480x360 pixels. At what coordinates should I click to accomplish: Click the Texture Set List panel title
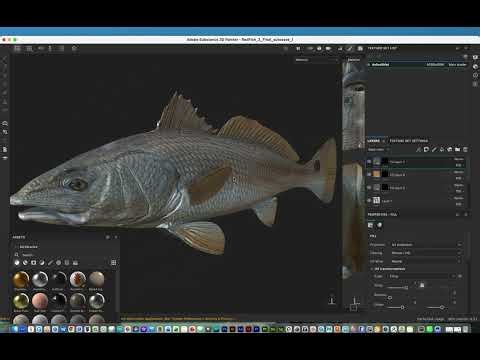click(382, 48)
